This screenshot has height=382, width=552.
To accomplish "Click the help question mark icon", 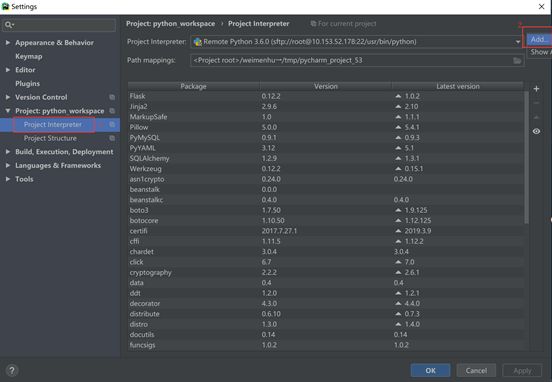I will [x=12, y=370].
